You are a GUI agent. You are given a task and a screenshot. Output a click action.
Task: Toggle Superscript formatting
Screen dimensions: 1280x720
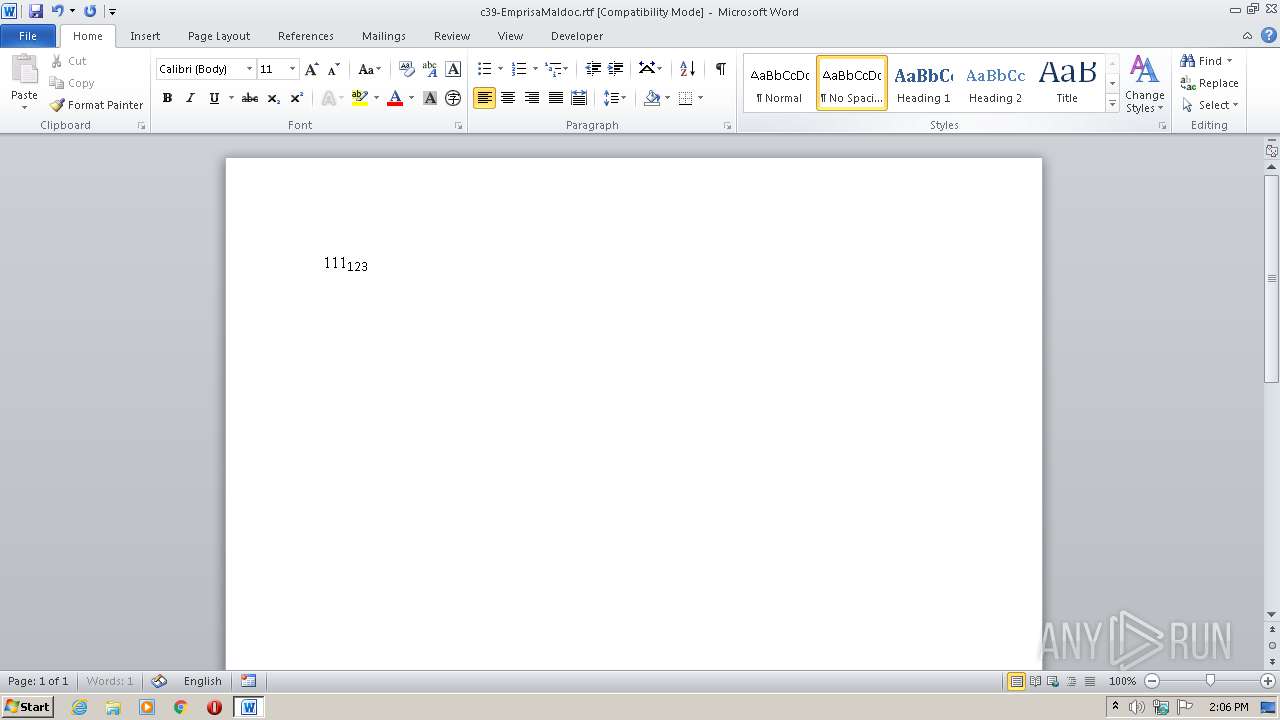click(297, 98)
